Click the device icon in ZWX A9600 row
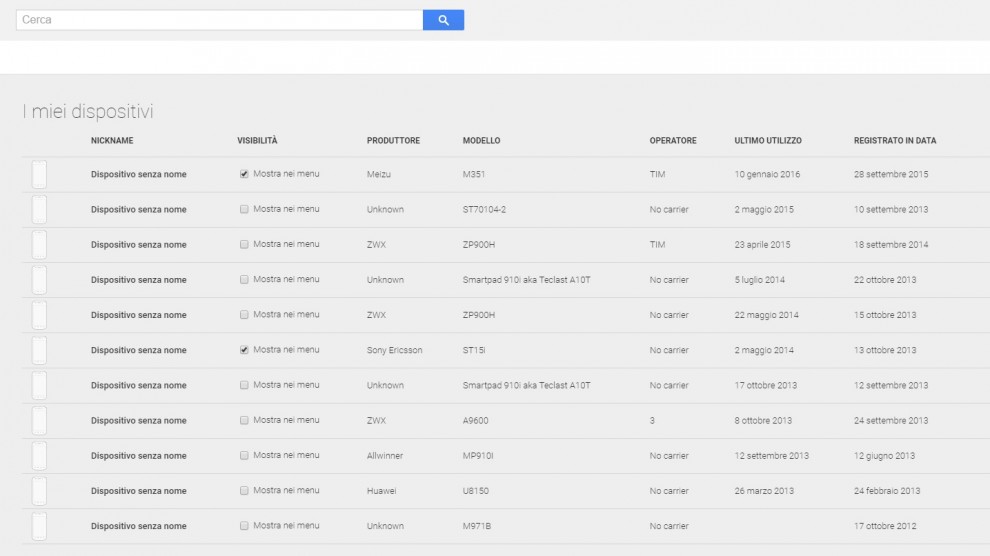This screenshot has height=556, width=990. click(x=39, y=421)
